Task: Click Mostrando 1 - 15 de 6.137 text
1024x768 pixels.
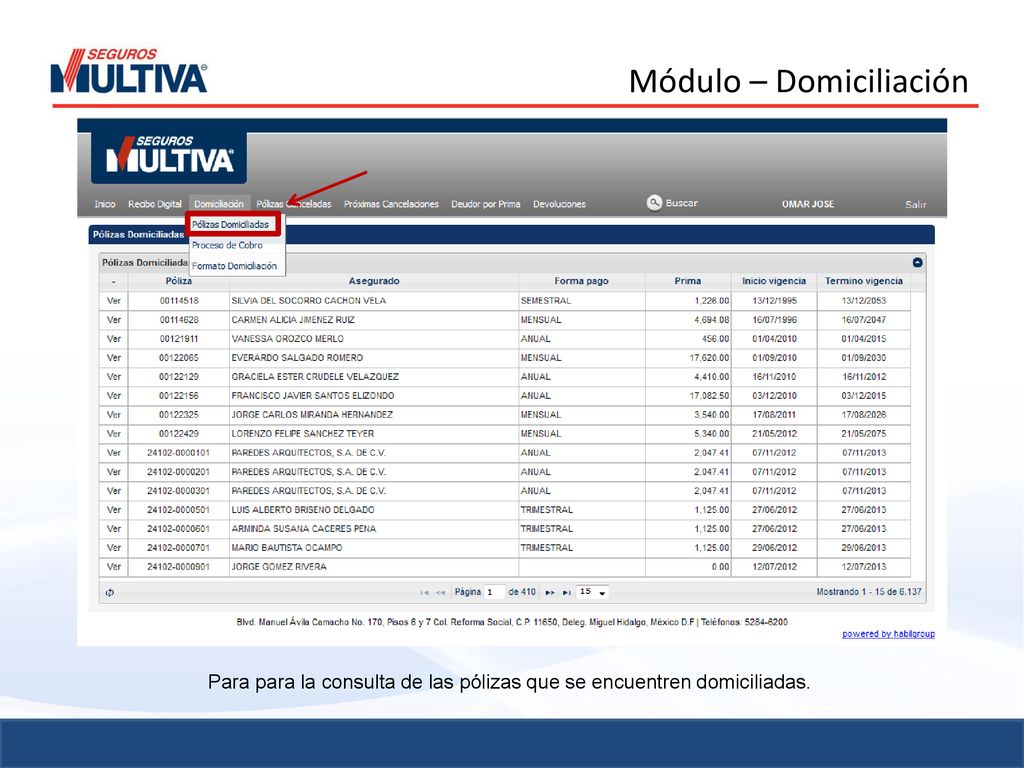Action: (869, 592)
